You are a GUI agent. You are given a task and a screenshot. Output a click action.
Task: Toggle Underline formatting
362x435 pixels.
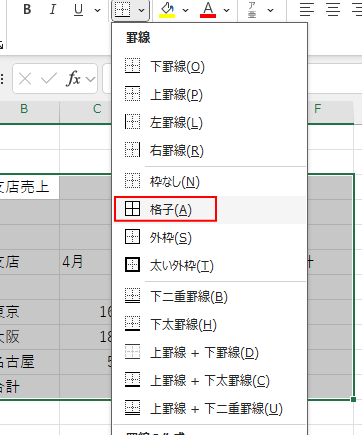point(78,10)
